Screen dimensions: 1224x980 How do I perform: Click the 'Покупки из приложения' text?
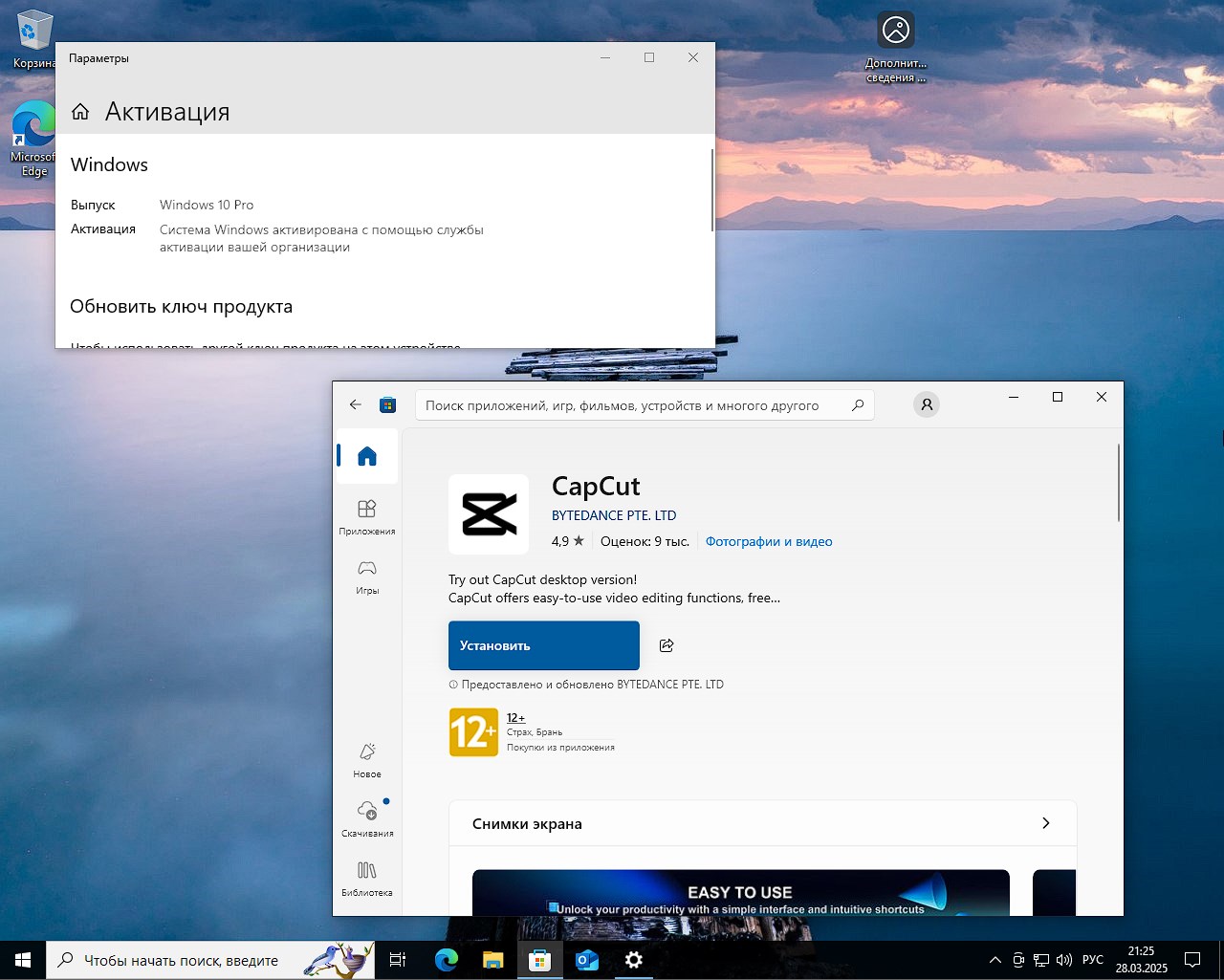[560, 748]
